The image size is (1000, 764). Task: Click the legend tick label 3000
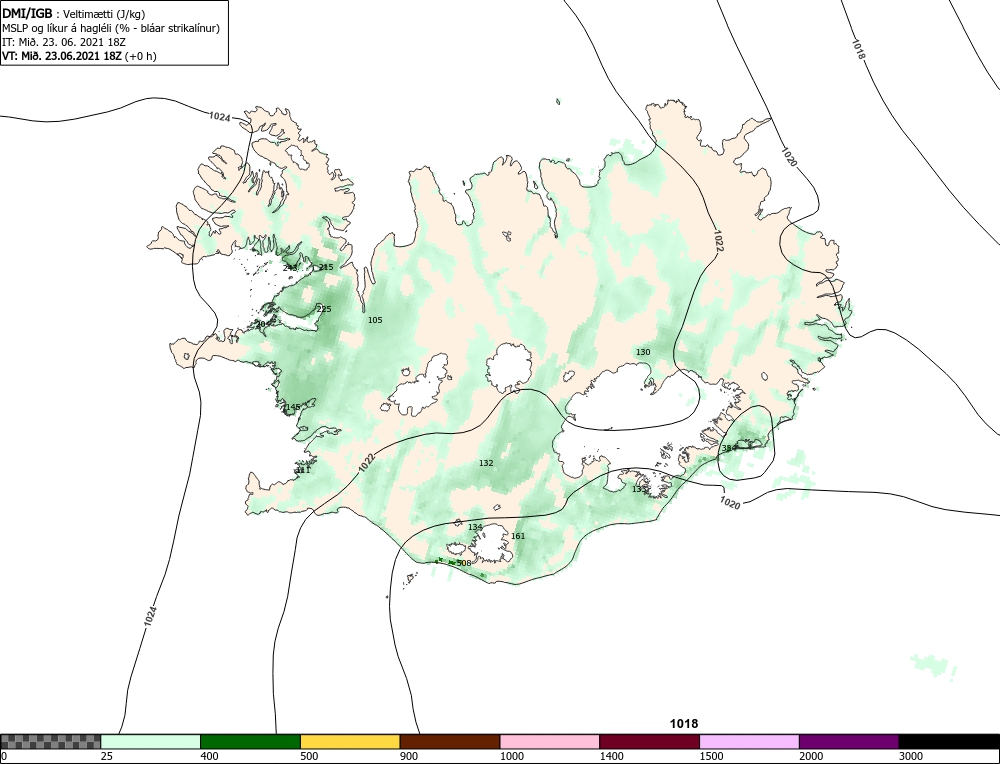pos(911,756)
